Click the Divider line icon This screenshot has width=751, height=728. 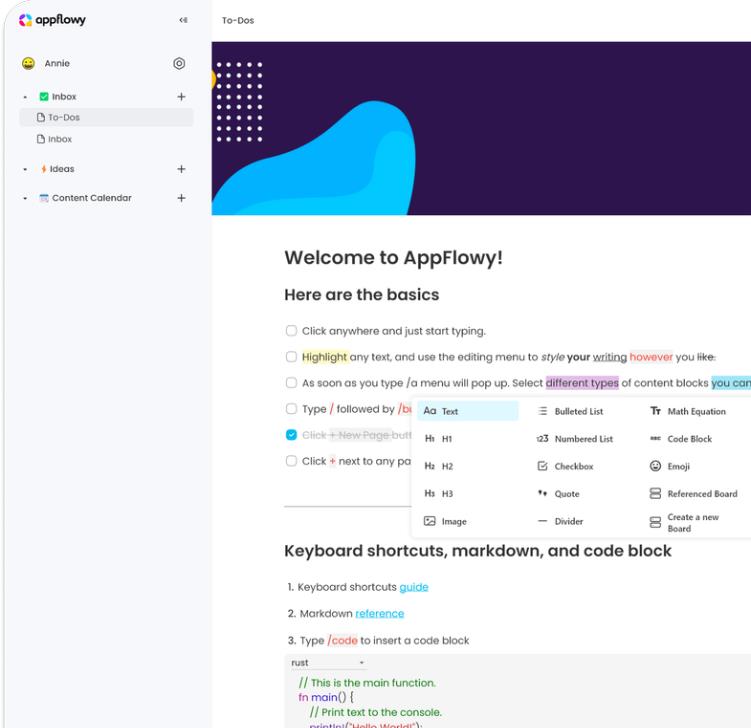pos(542,521)
